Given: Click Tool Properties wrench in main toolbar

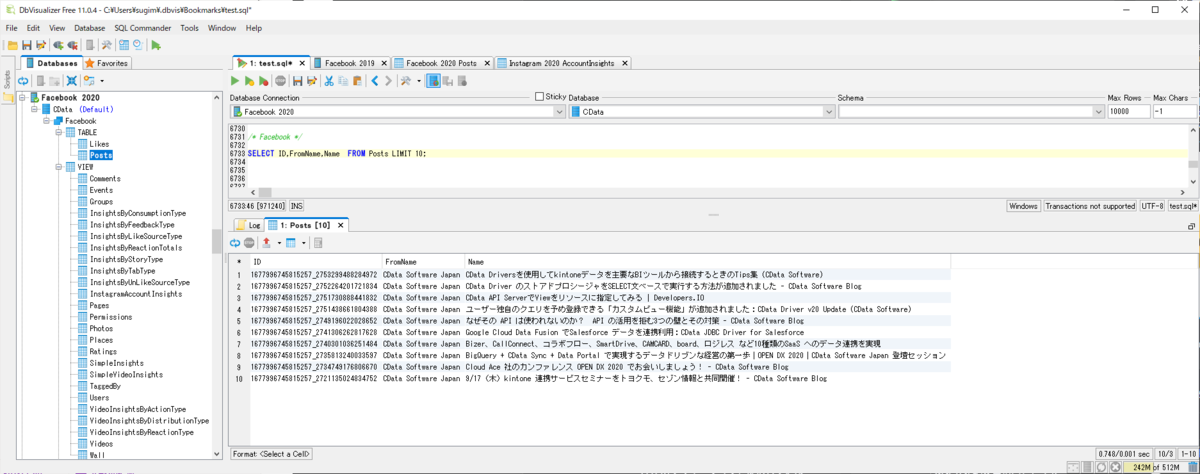Looking at the screenshot, I should point(106,45).
